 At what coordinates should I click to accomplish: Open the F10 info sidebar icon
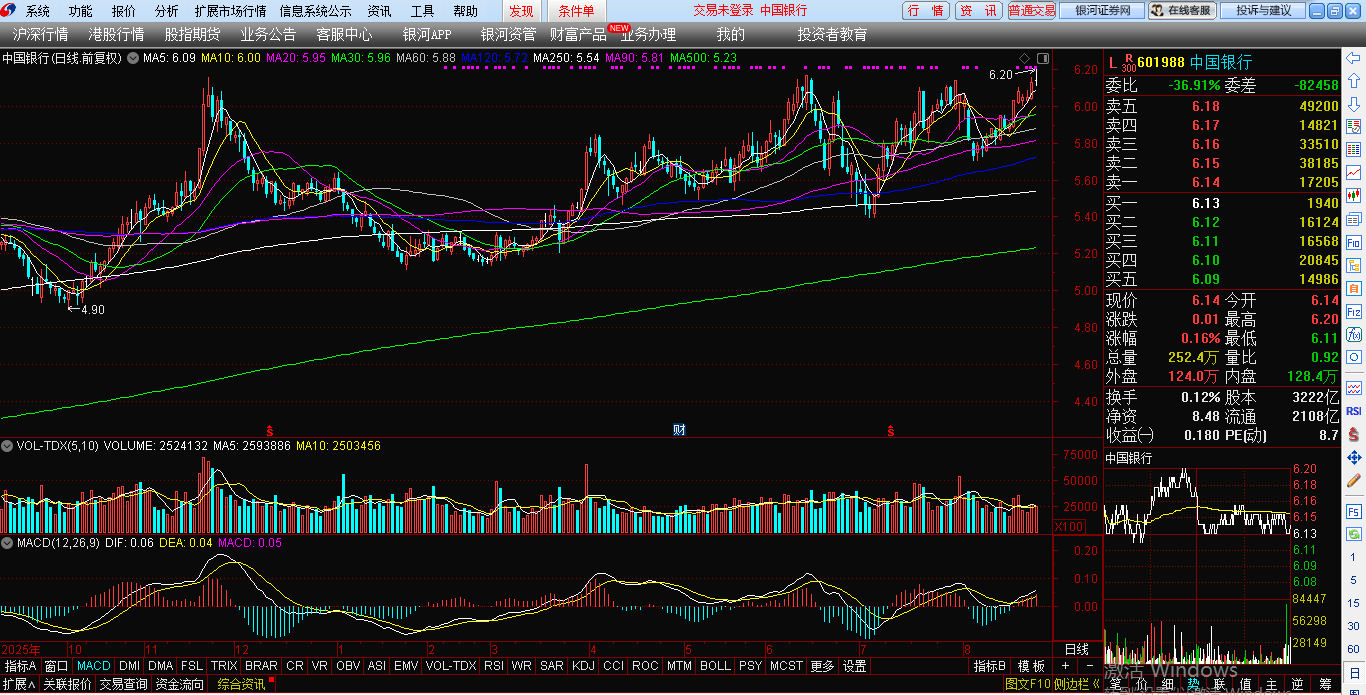pyautogui.click(x=1354, y=242)
